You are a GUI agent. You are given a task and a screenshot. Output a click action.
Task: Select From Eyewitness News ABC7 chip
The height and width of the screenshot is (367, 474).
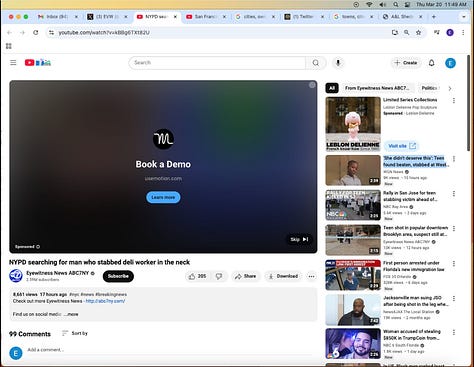377,88
